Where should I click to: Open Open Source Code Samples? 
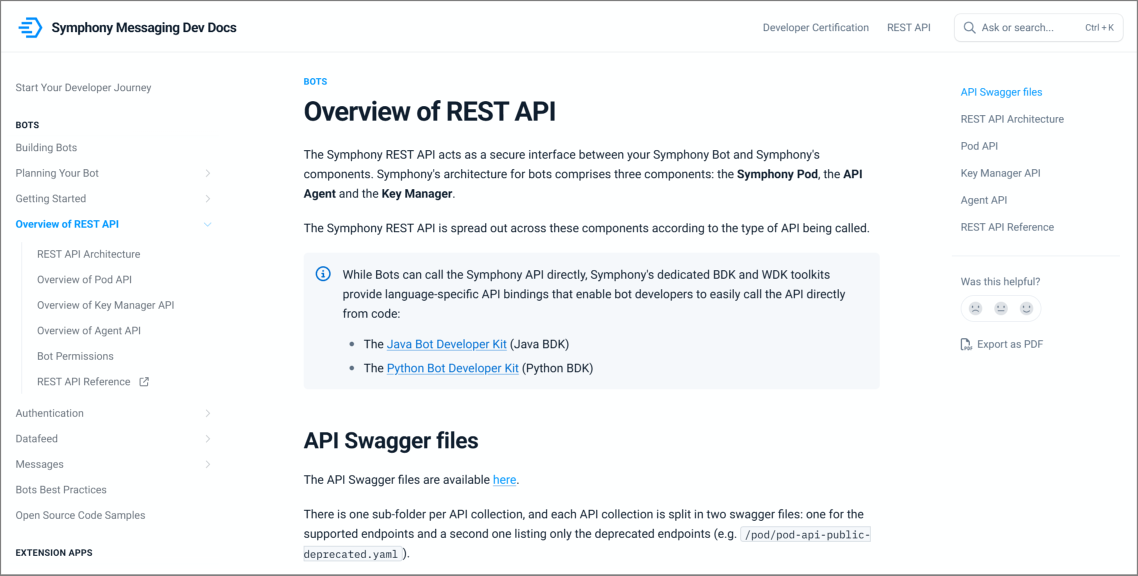click(x=81, y=515)
